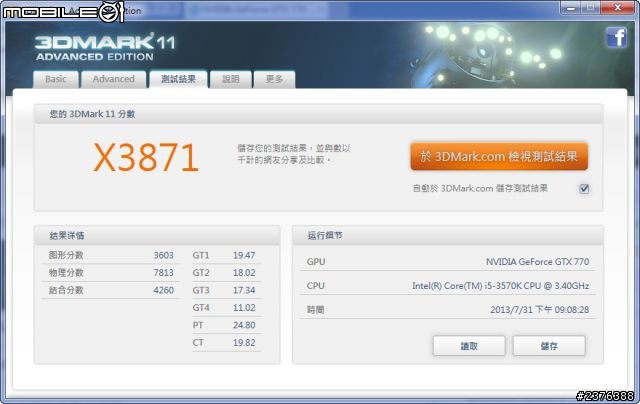Click physics score value 7813
640x404 pixels.
tap(164, 273)
